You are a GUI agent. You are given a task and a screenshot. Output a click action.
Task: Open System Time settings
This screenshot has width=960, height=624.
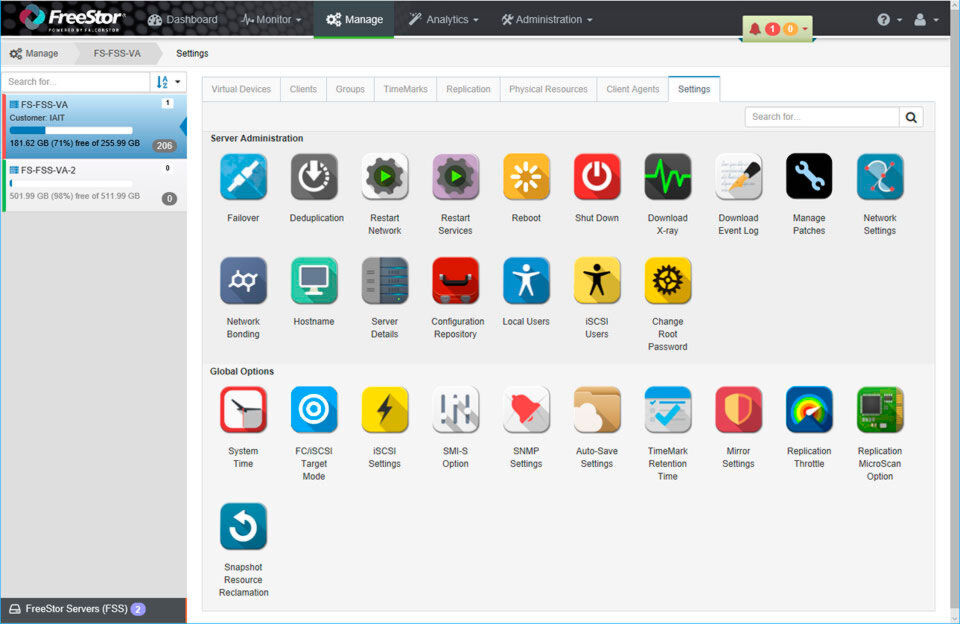(243, 410)
